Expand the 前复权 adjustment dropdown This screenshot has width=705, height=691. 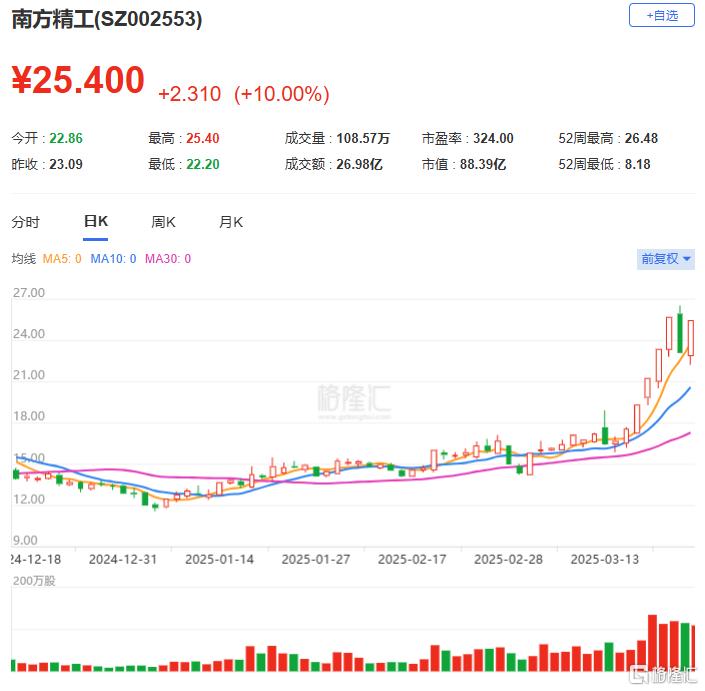pos(665,259)
